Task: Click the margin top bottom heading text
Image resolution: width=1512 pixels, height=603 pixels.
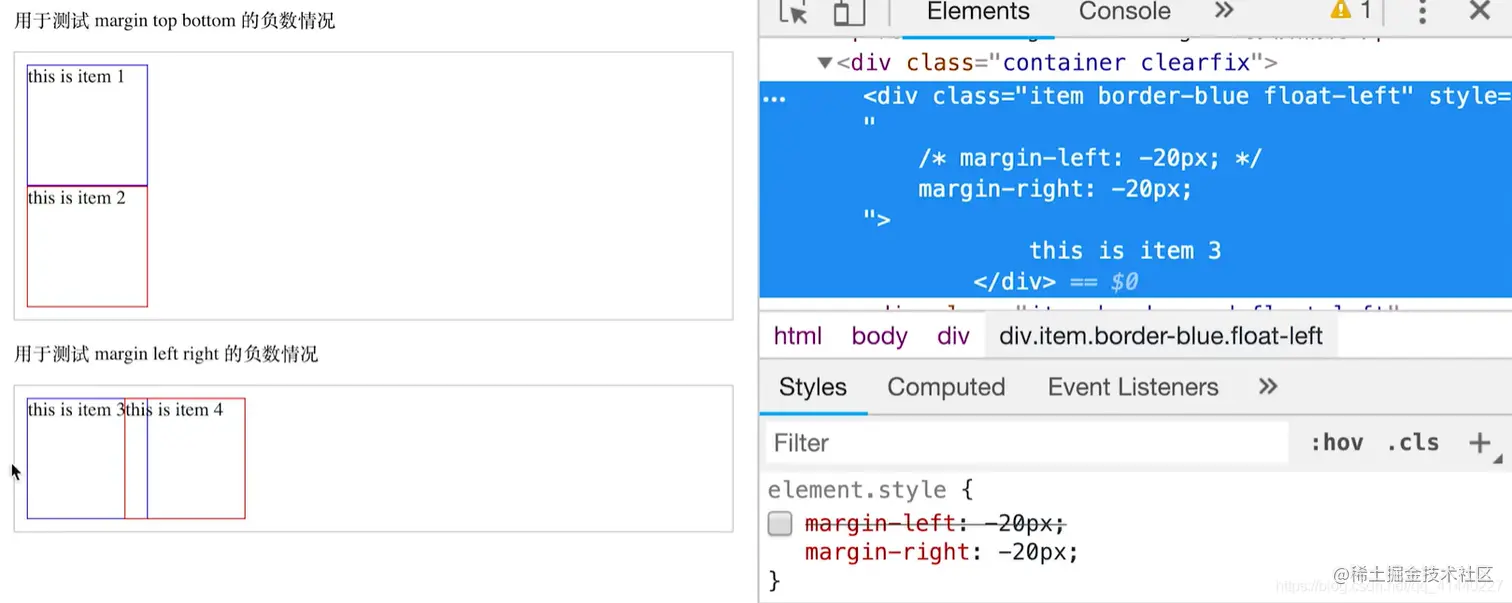Action: 175,21
